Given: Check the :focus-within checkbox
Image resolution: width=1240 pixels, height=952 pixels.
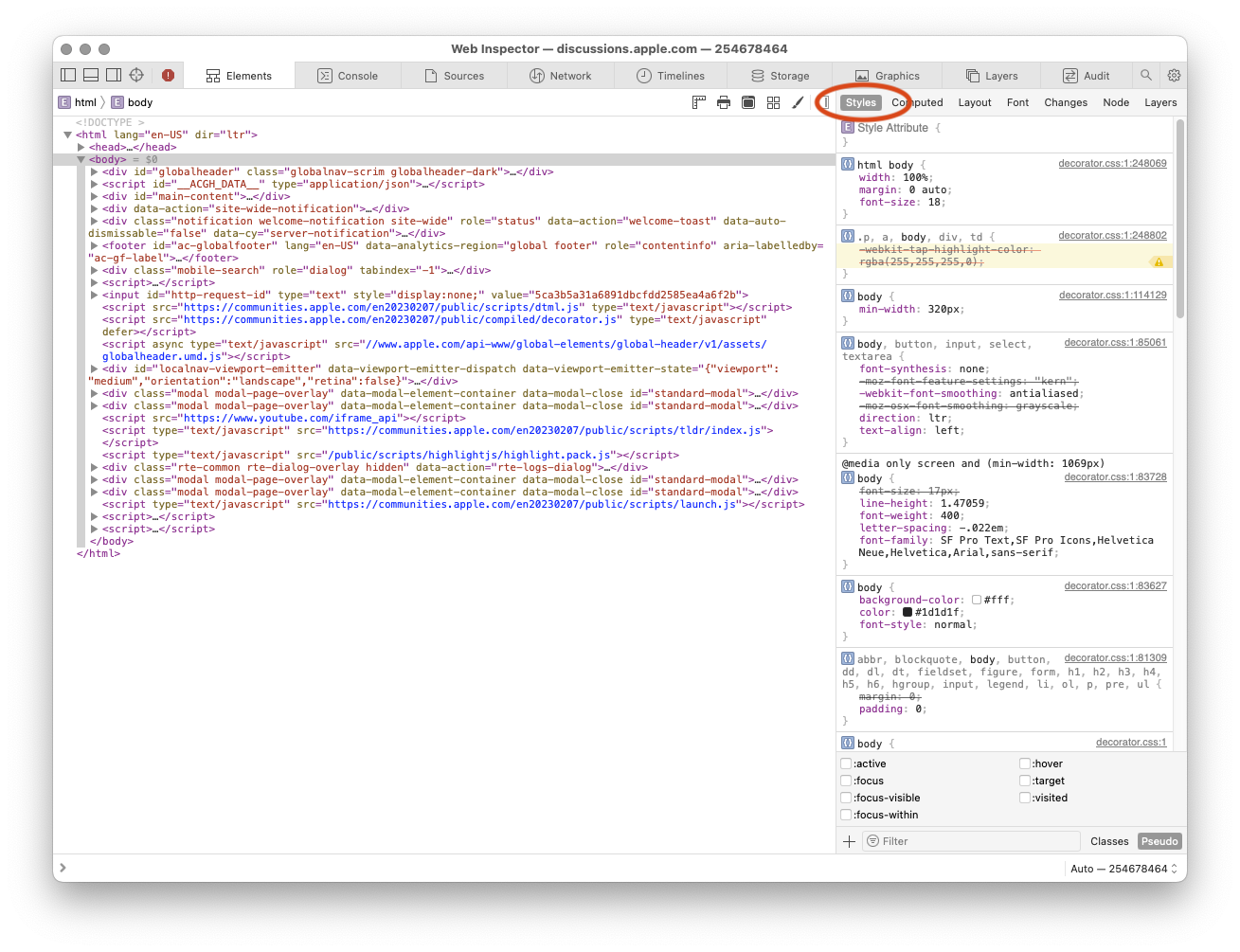Looking at the screenshot, I should pyautogui.click(x=846, y=815).
